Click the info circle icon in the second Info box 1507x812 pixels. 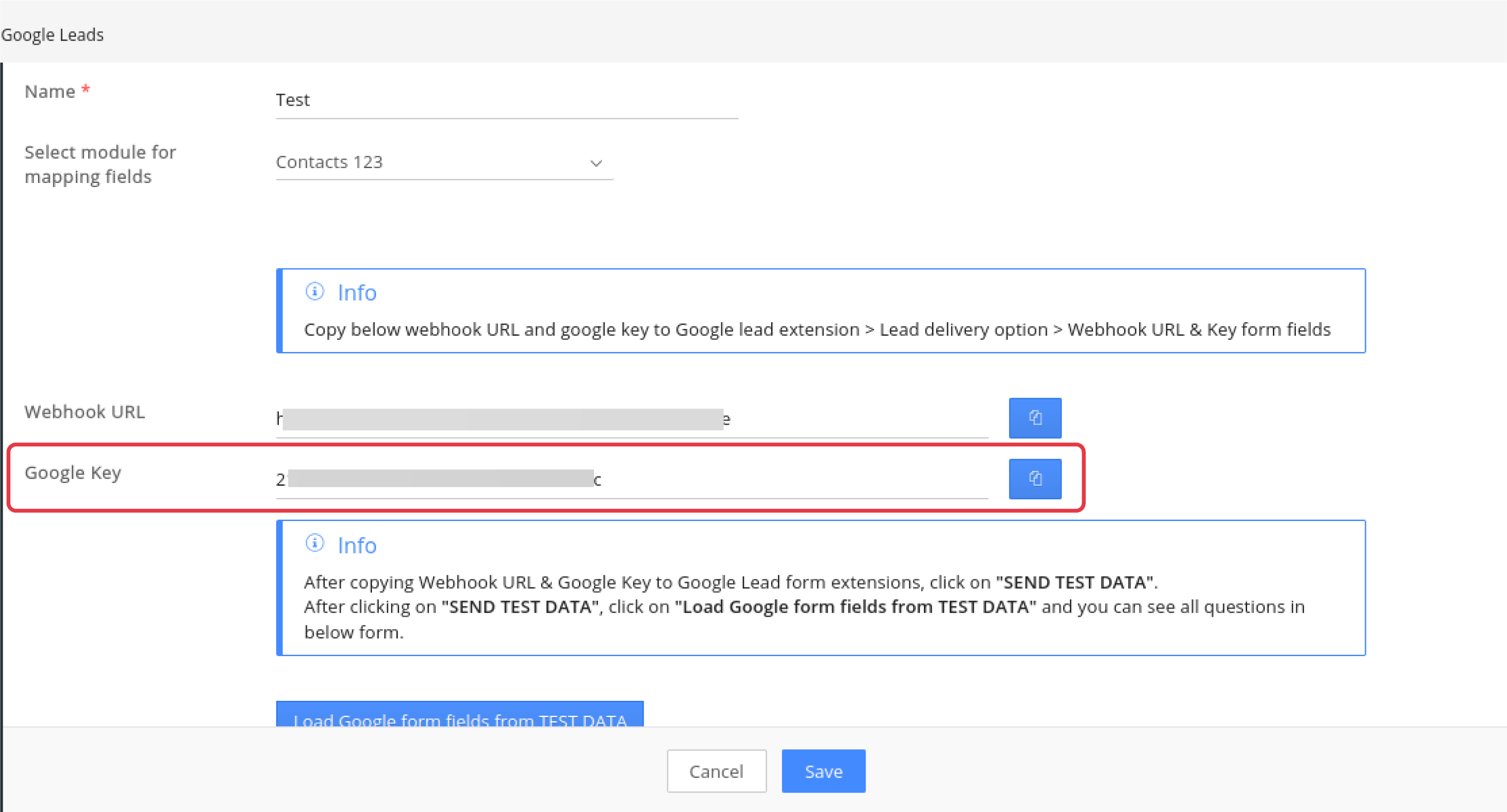(315, 544)
